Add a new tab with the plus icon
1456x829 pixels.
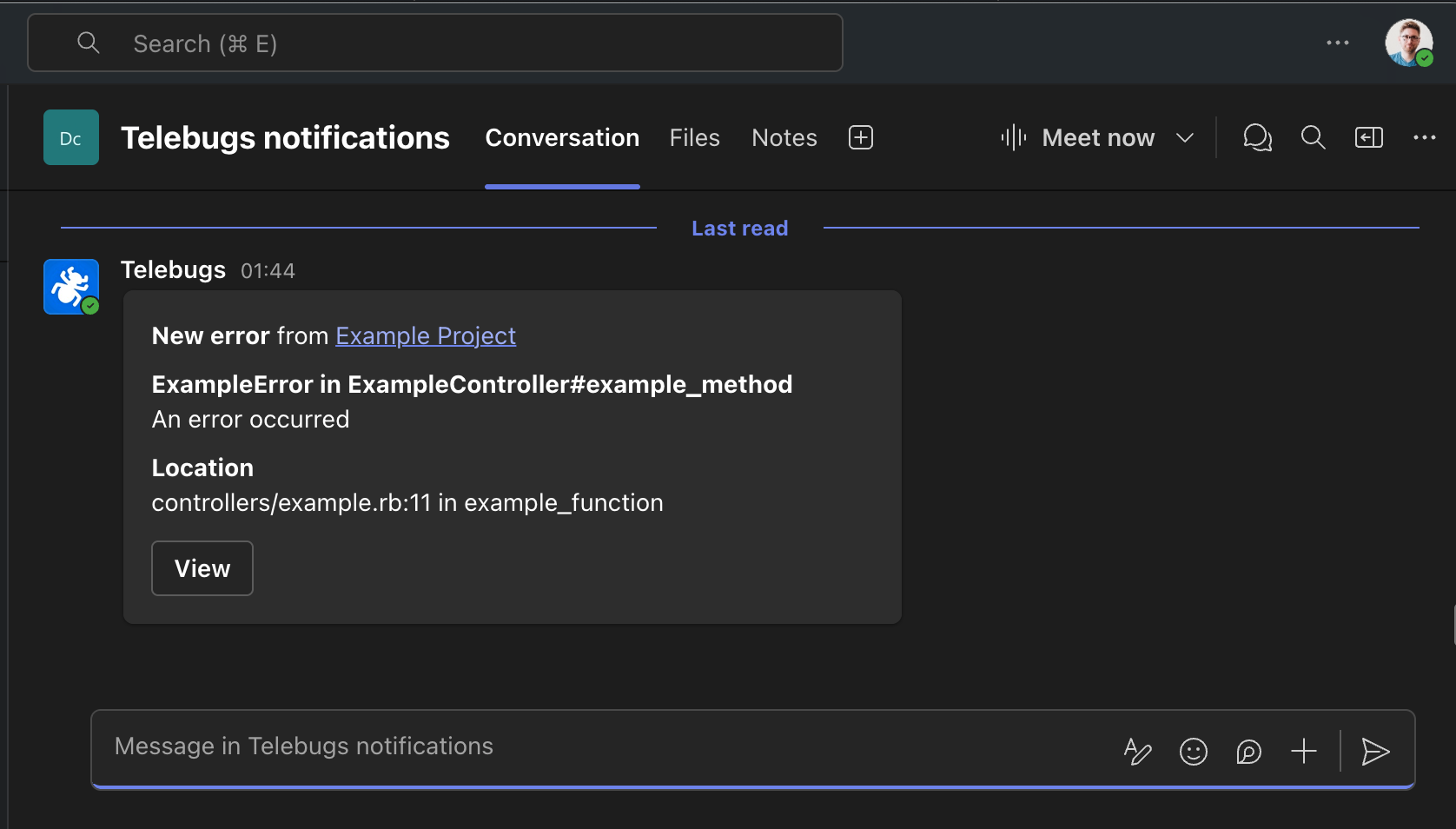click(x=860, y=137)
